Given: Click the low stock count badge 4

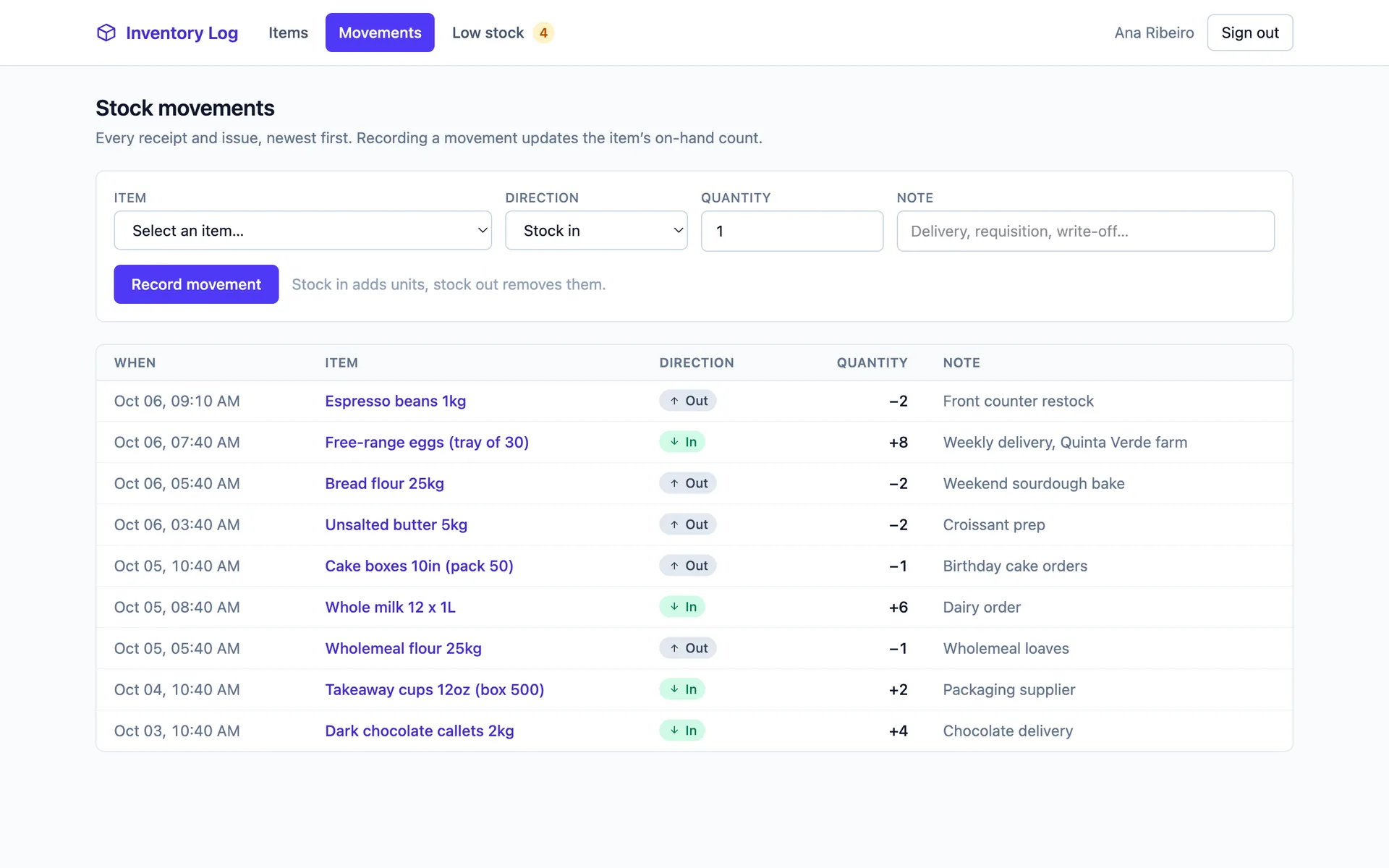Looking at the screenshot, I should [x=543, y=33].
